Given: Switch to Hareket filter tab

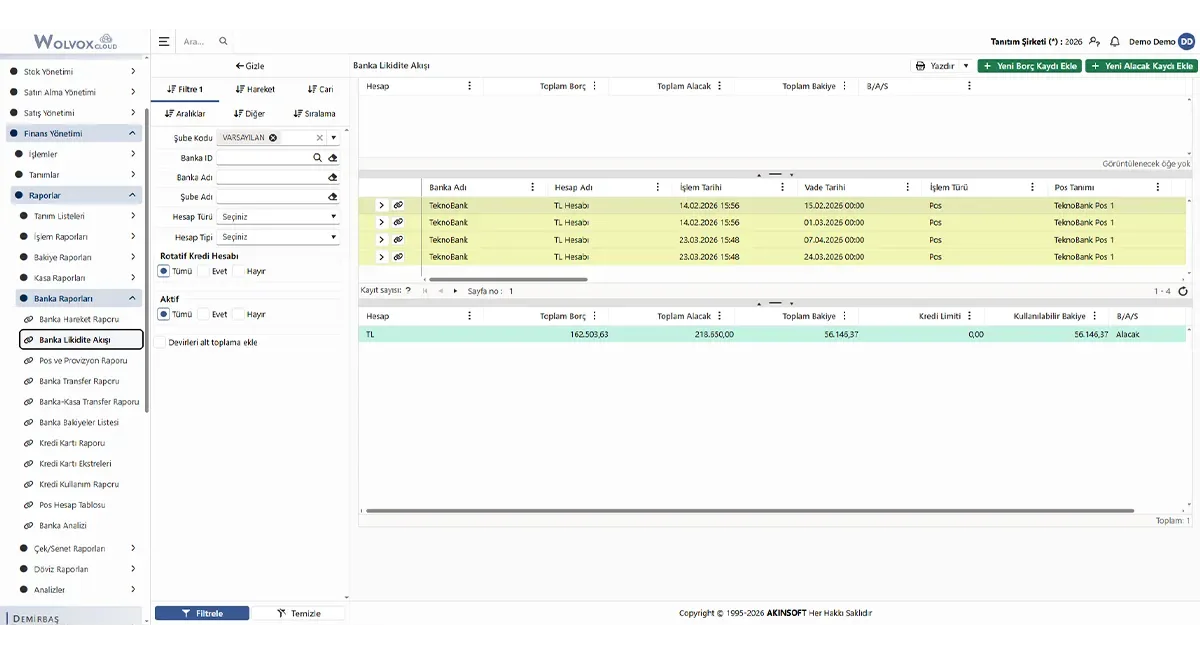Looking at the screenshot, I should [x=255, y=89].
